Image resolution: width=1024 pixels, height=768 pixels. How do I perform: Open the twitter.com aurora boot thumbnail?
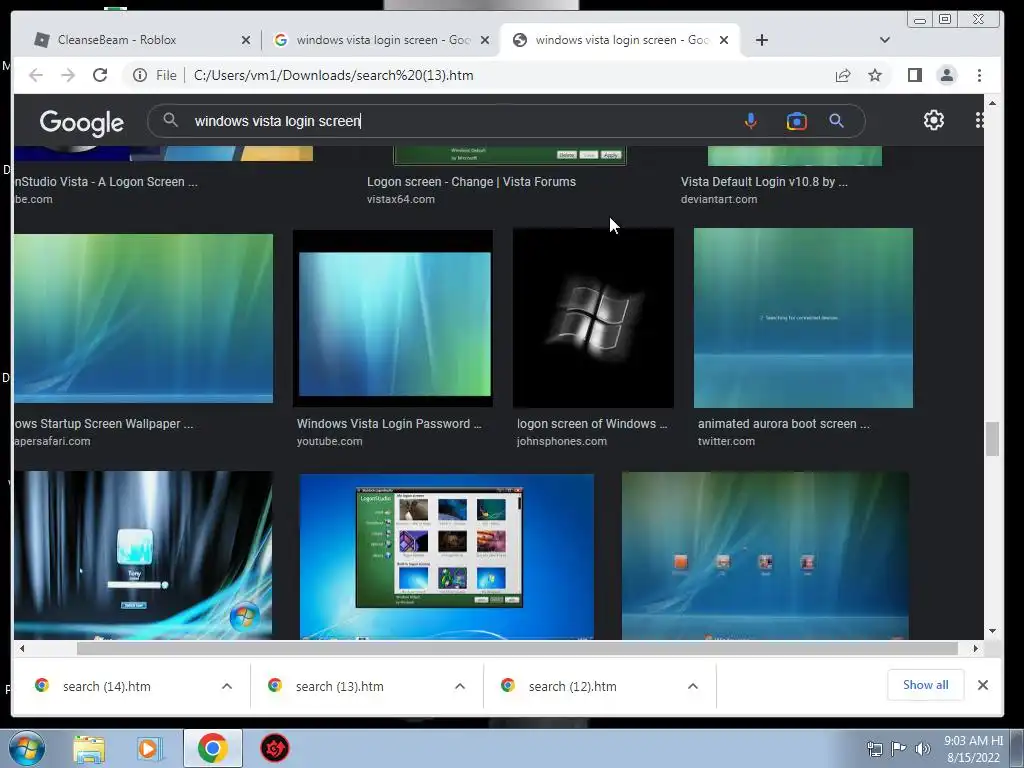coord(803,318)
